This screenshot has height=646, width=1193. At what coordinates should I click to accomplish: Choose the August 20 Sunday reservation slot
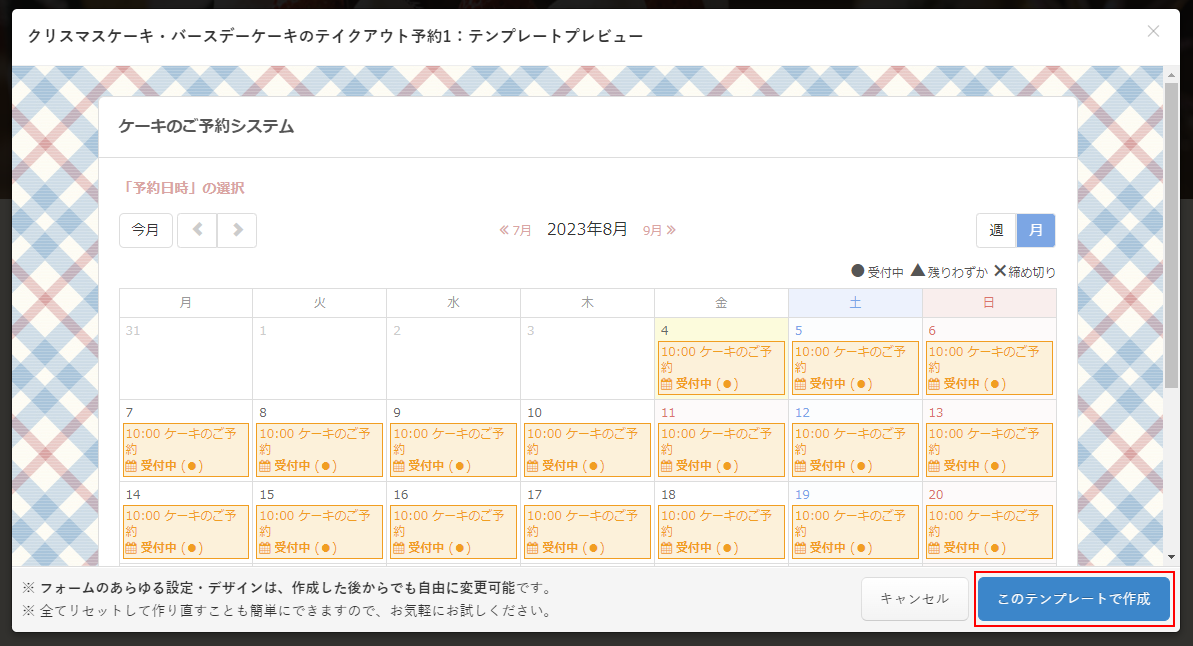pyautogui.click(x=989, y=532)
